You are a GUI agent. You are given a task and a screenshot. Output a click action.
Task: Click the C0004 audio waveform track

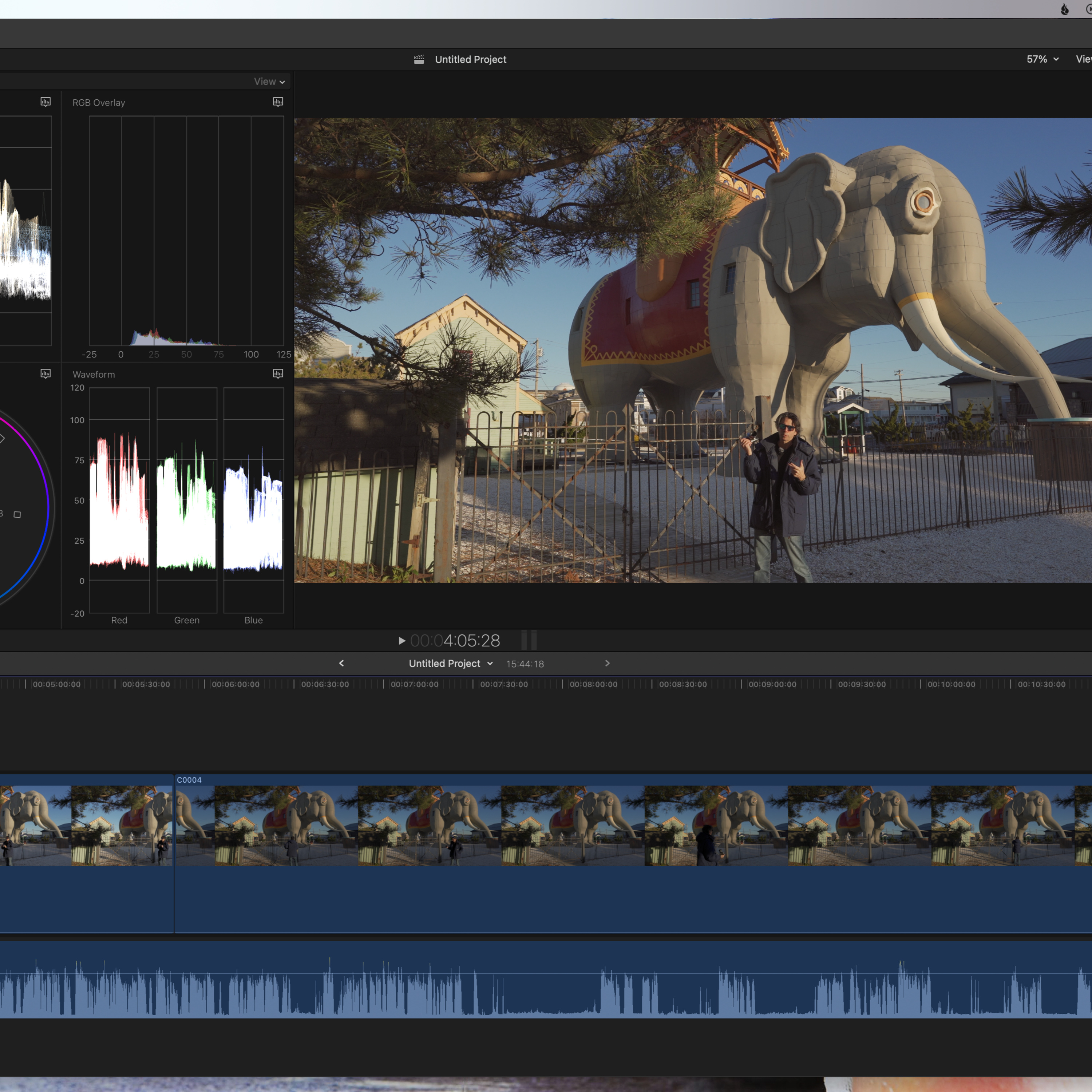546,980
